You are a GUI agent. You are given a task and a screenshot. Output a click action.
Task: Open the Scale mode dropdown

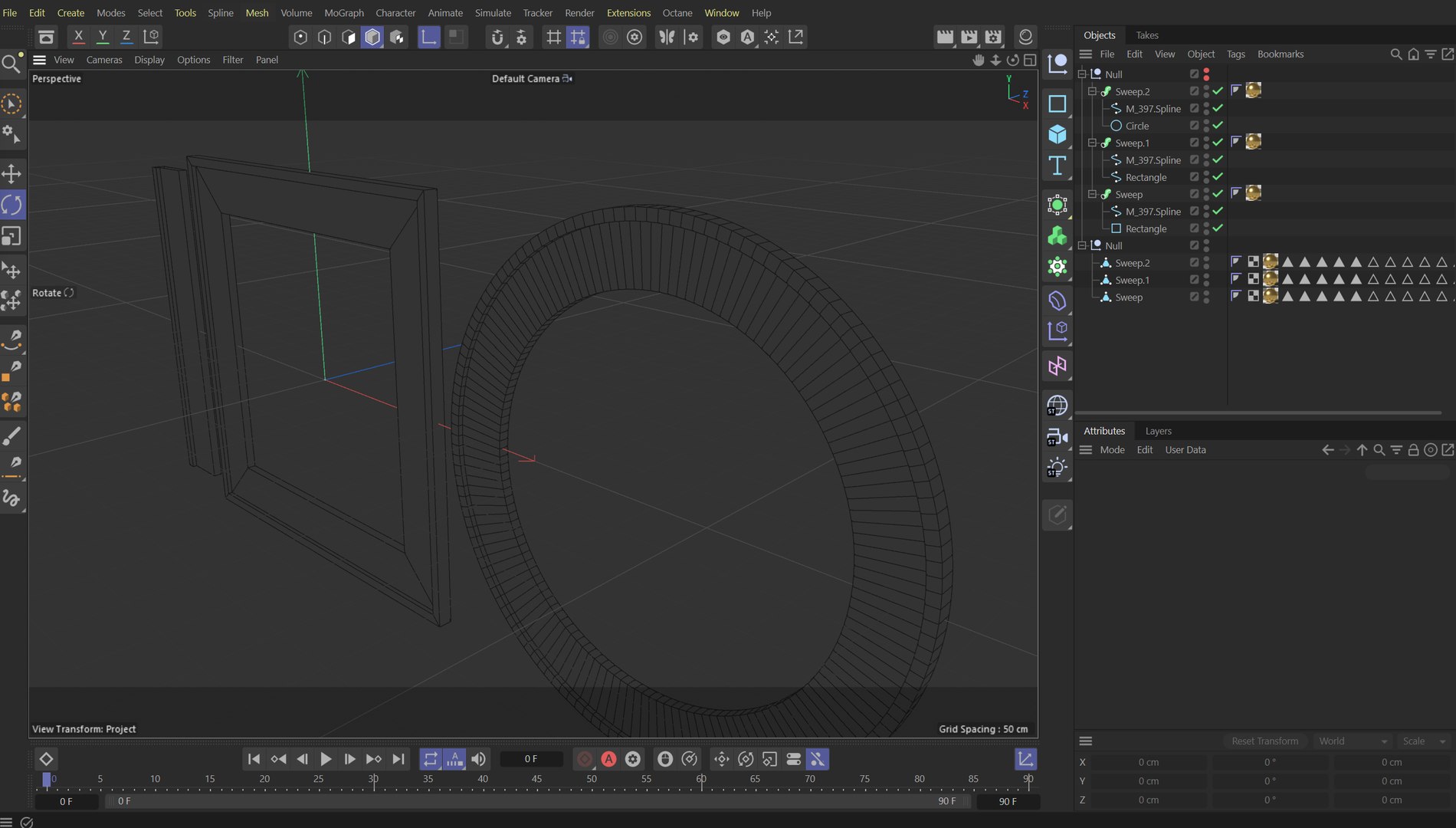tap(1424, 741)
